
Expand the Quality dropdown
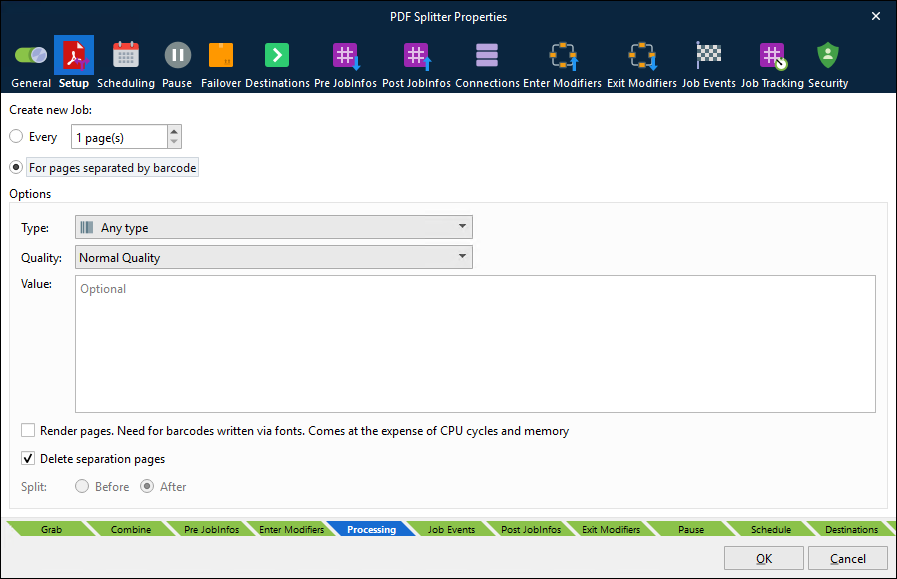(x=273, y=257)
